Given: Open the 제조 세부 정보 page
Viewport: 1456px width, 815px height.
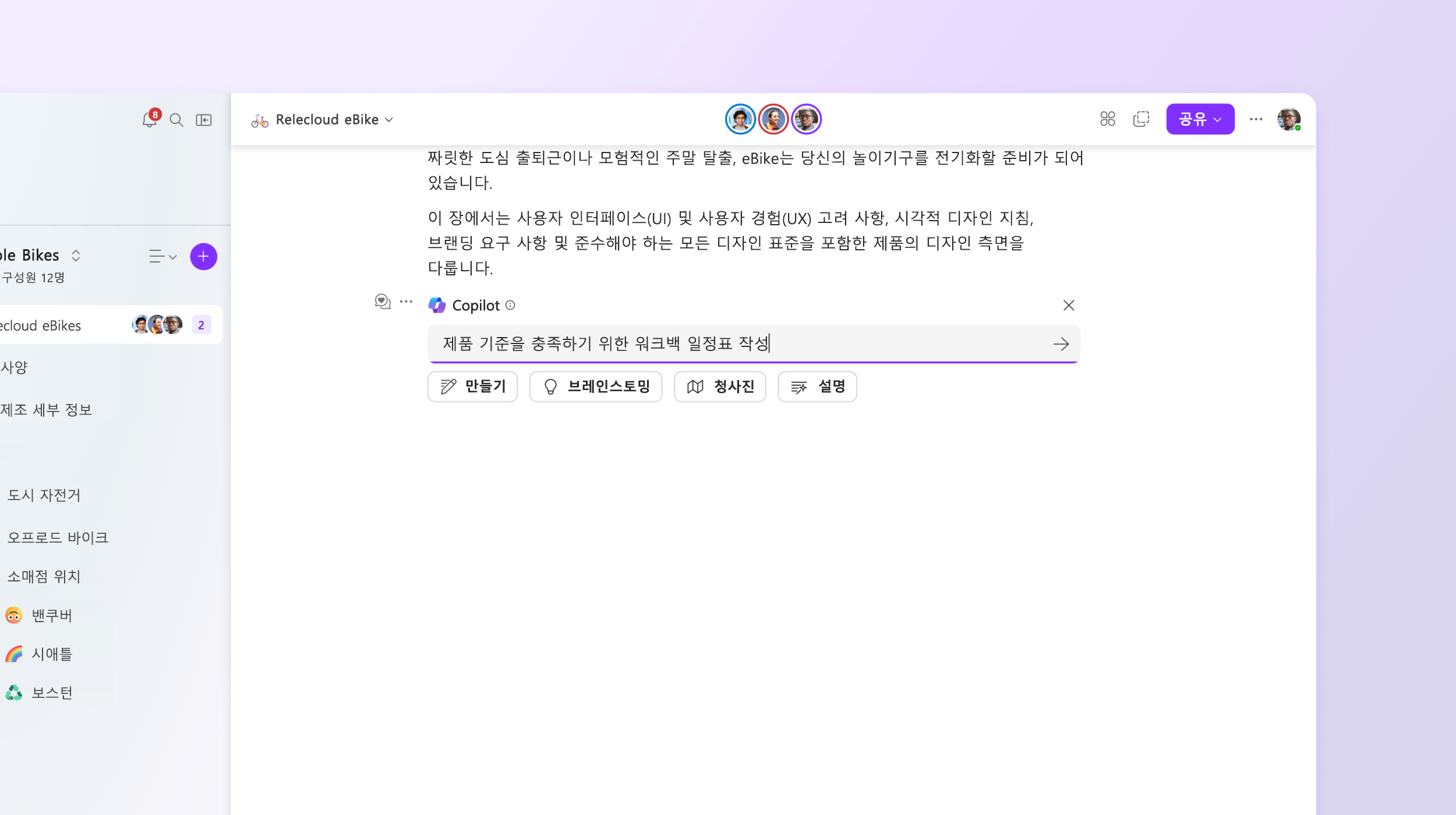Looking at the screenshot, I should 46,410.
